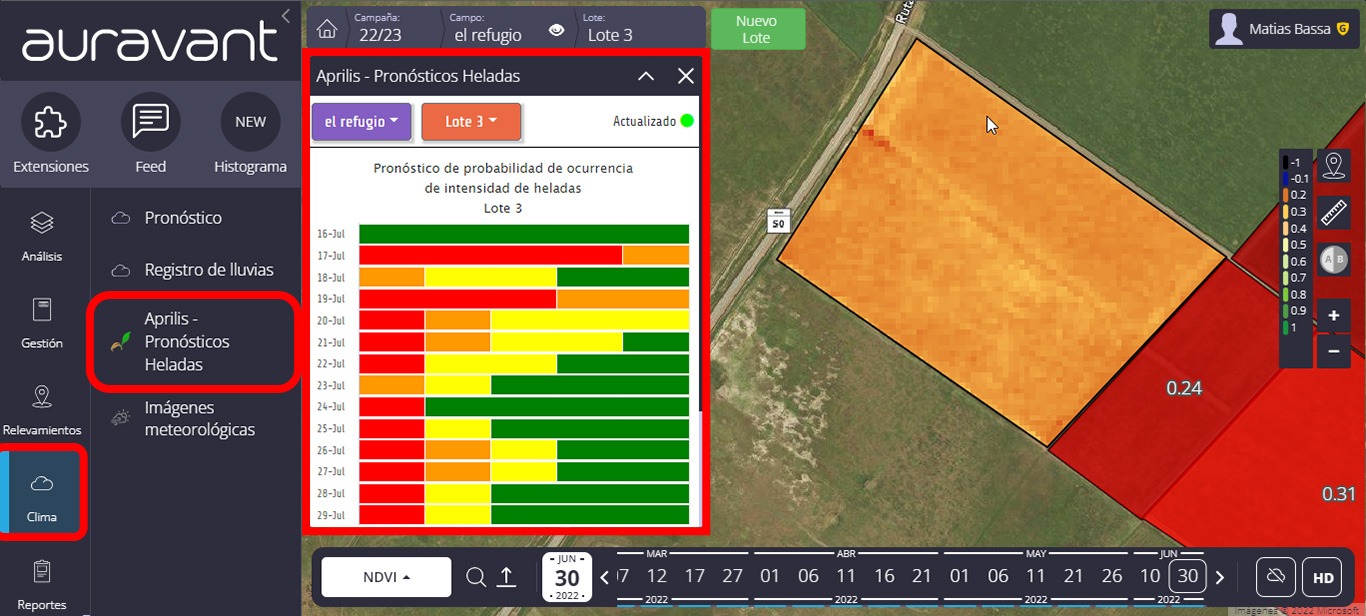Select timeline date 27 in MAR

[x=733, y=576]
